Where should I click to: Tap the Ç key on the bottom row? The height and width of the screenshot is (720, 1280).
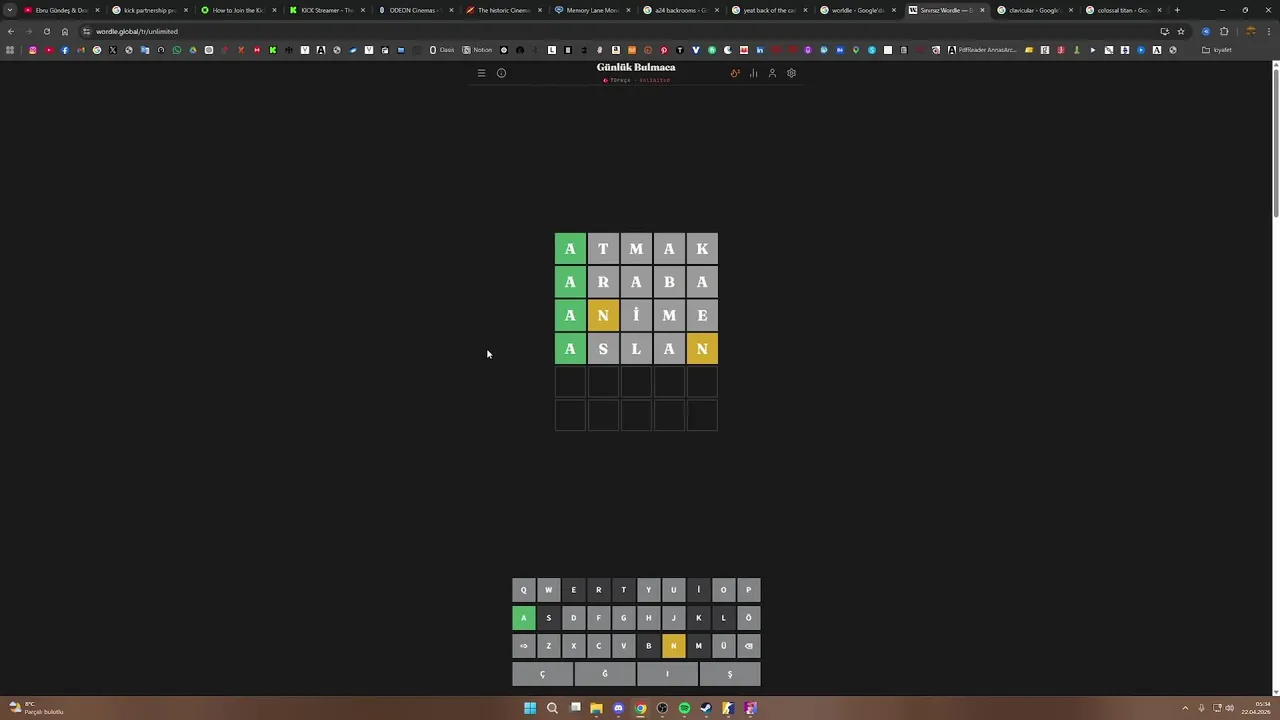(x=542, y=674)
